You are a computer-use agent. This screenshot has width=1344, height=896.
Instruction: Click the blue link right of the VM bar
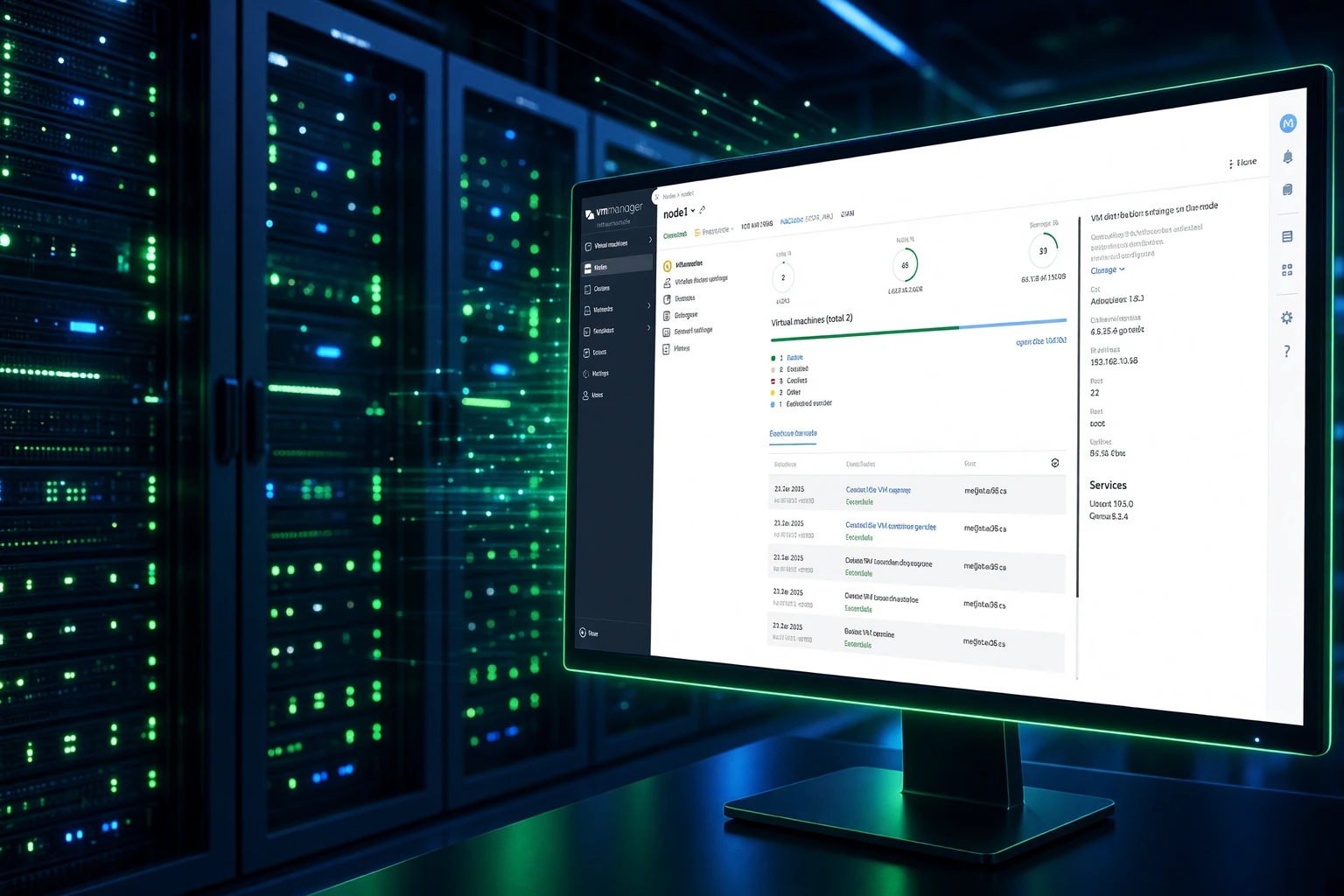point(1041,341)
